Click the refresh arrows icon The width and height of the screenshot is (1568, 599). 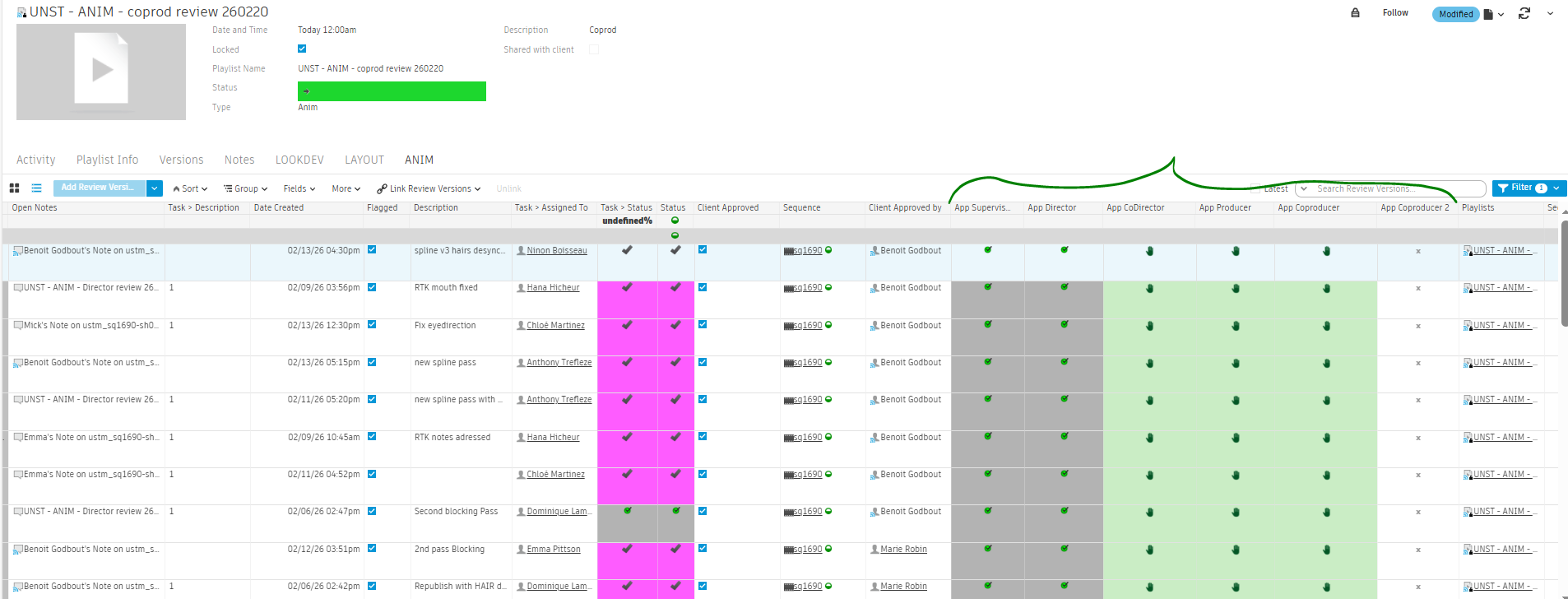tap(1524, 14)
